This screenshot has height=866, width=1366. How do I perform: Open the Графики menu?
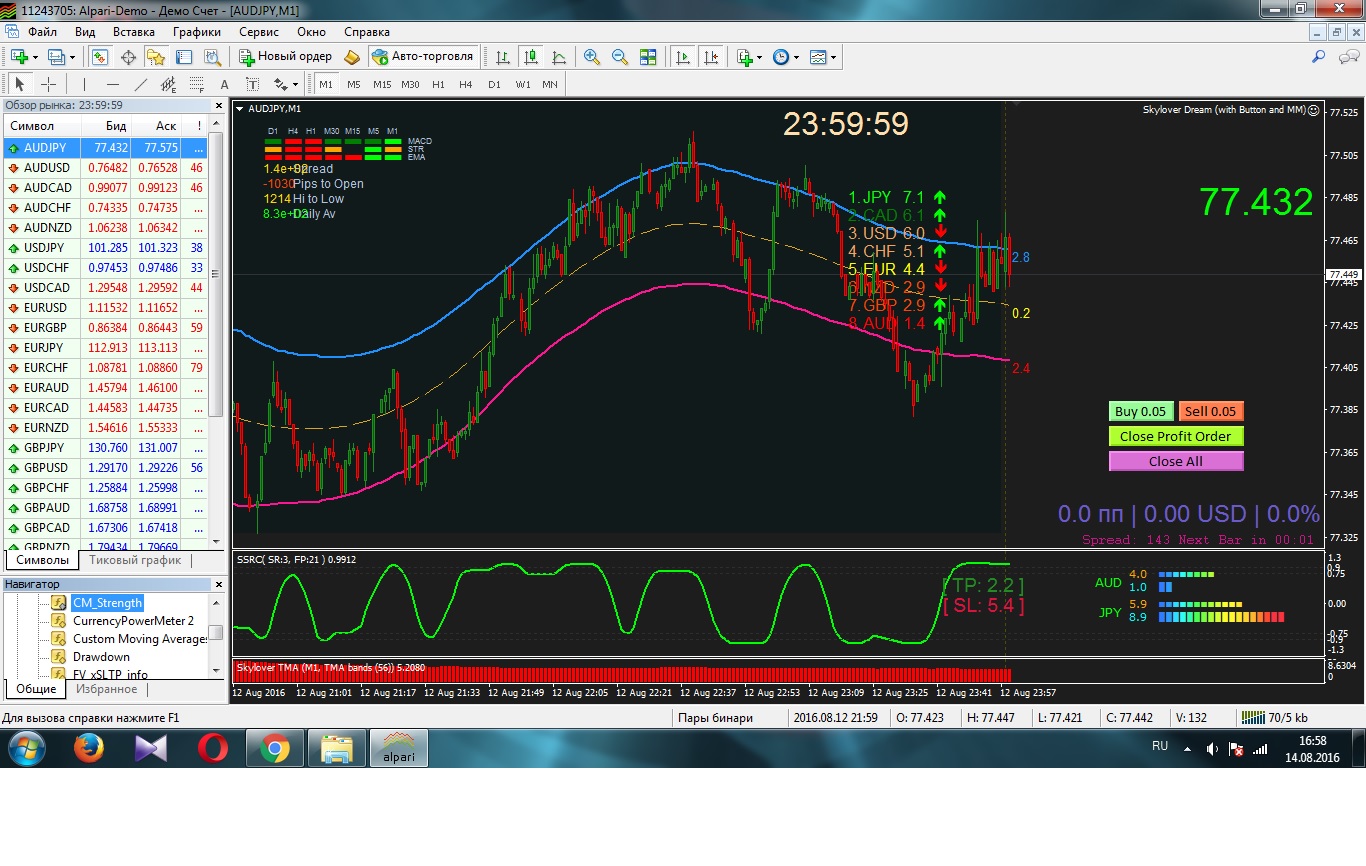coord(197,32)
